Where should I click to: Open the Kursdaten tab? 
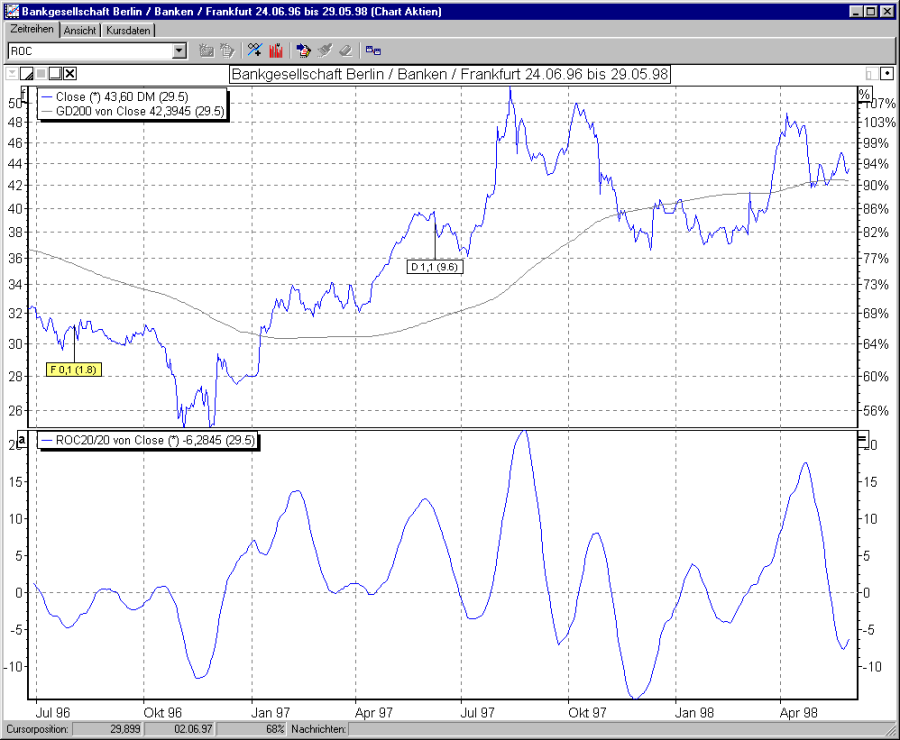[128, 30]
